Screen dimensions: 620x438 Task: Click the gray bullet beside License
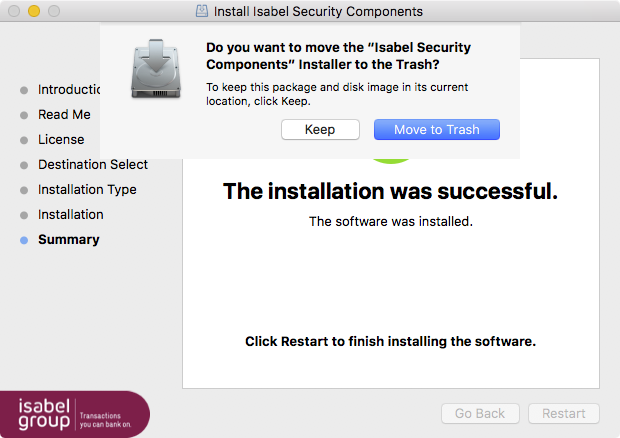[24, 140]
